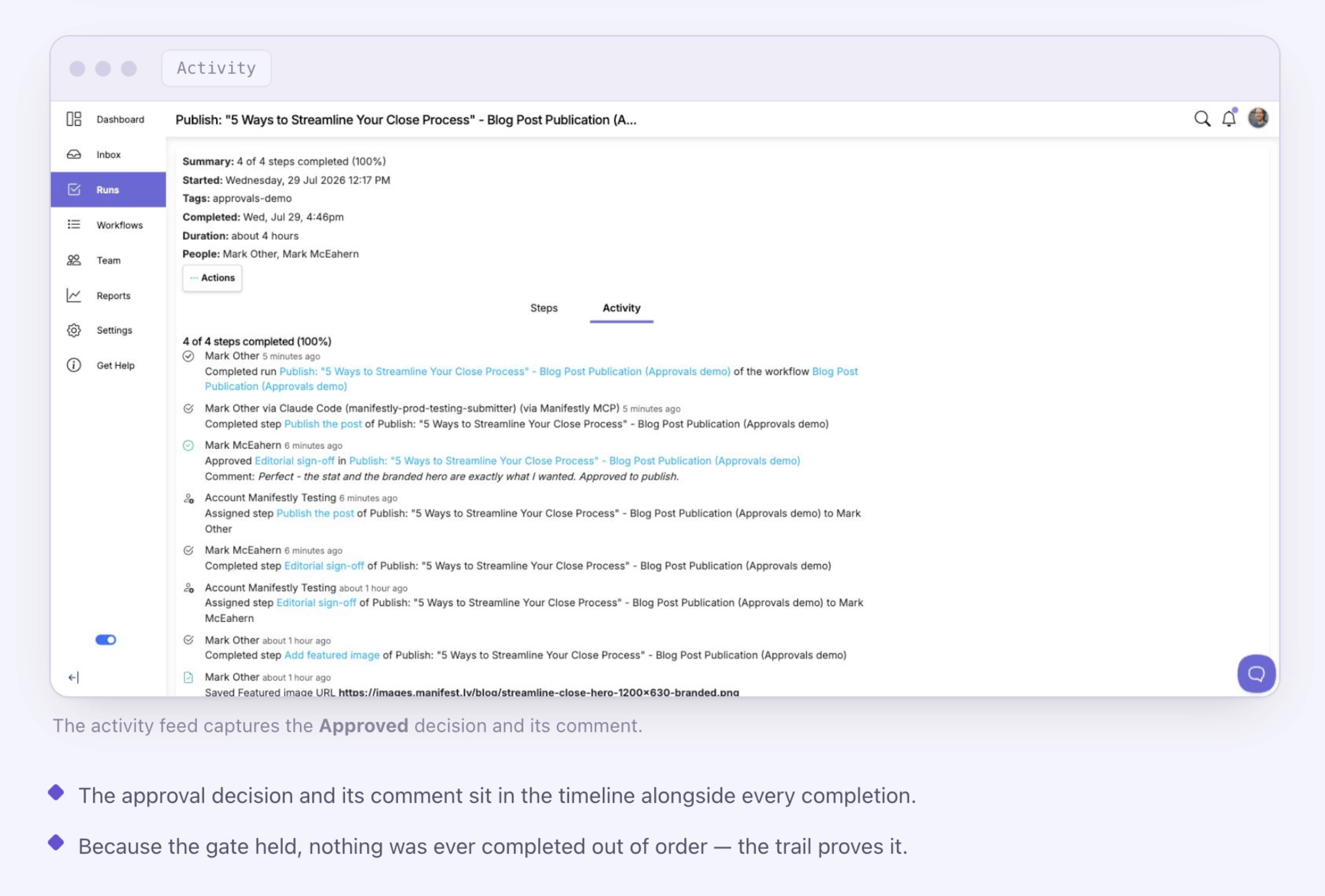Image resolution: width=1325 pixels, height=896 pixels.
Task: Click the Actions button
Action: 212,278
